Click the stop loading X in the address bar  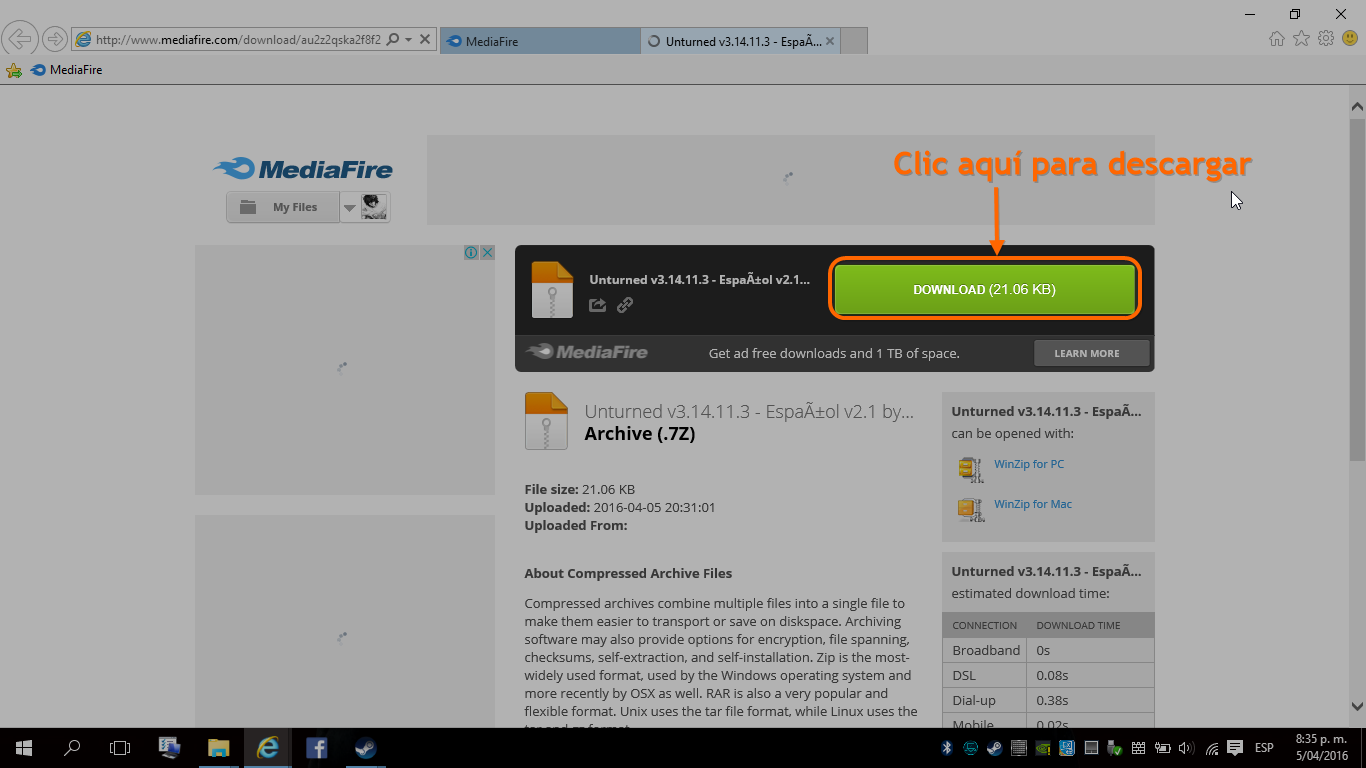tap(425, 39)
